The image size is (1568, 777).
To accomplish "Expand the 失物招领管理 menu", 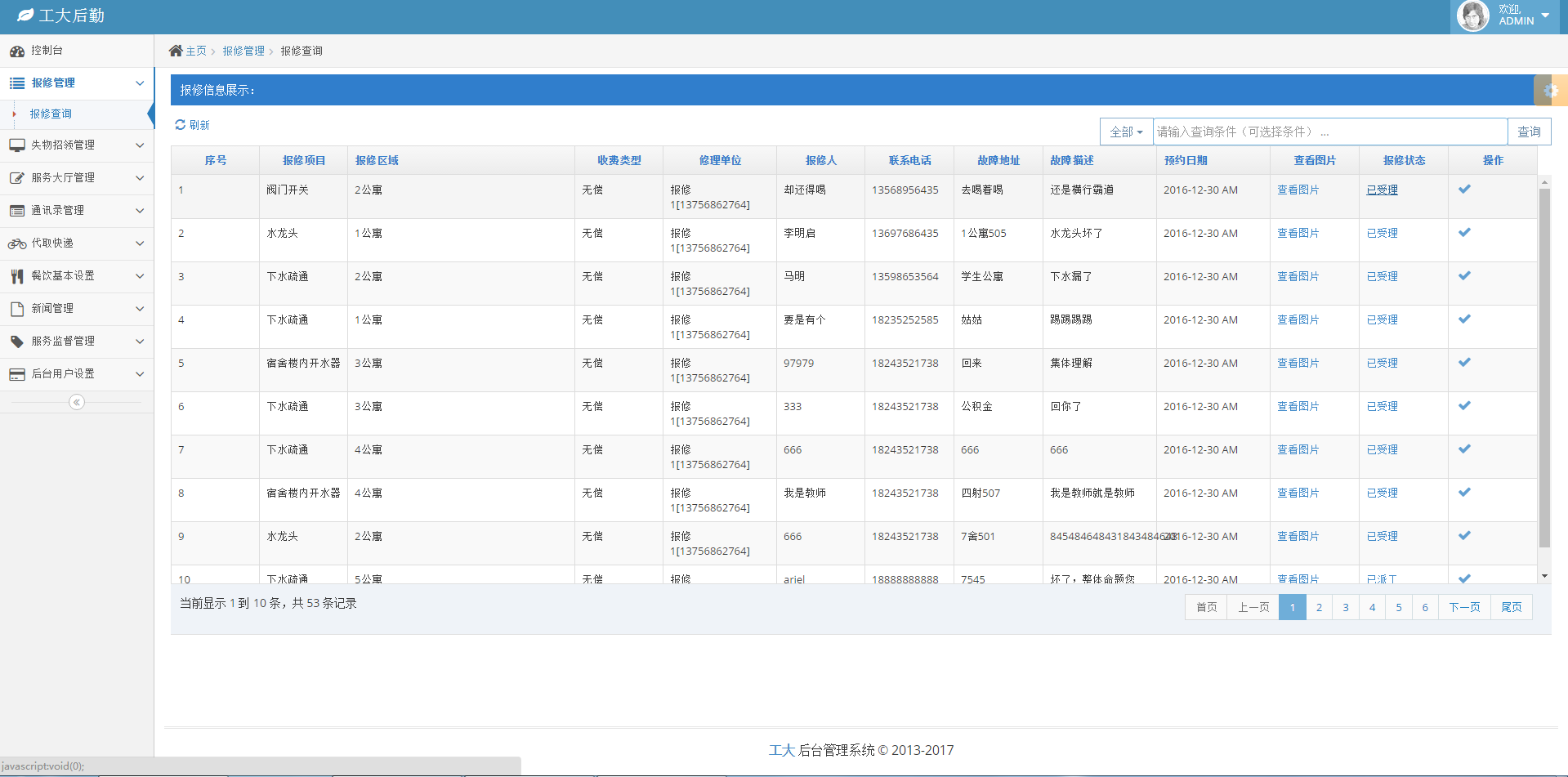I will click(x=77, y=145).
